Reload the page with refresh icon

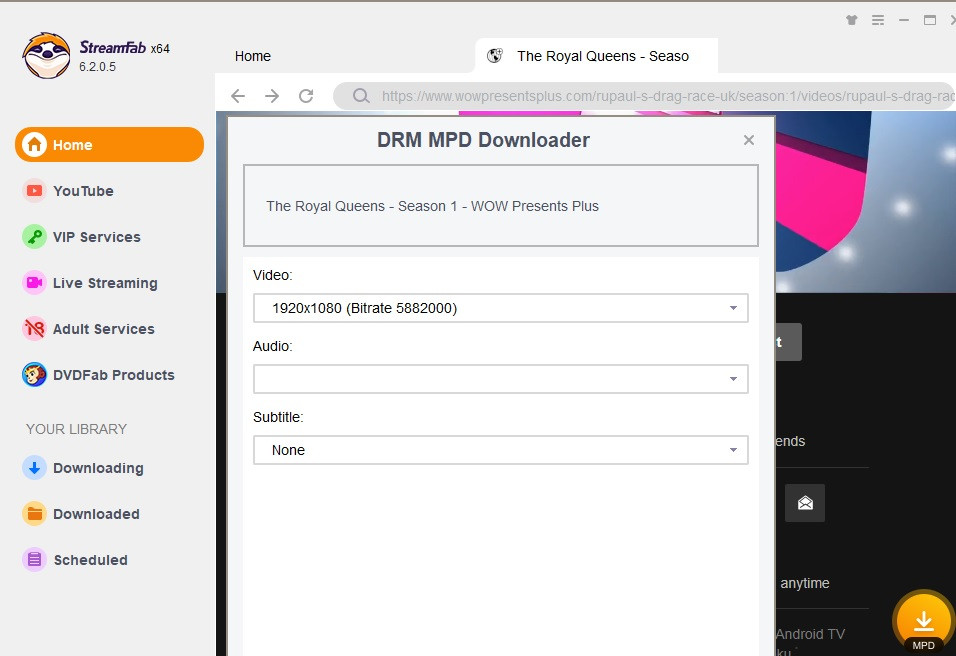[306, 96]
